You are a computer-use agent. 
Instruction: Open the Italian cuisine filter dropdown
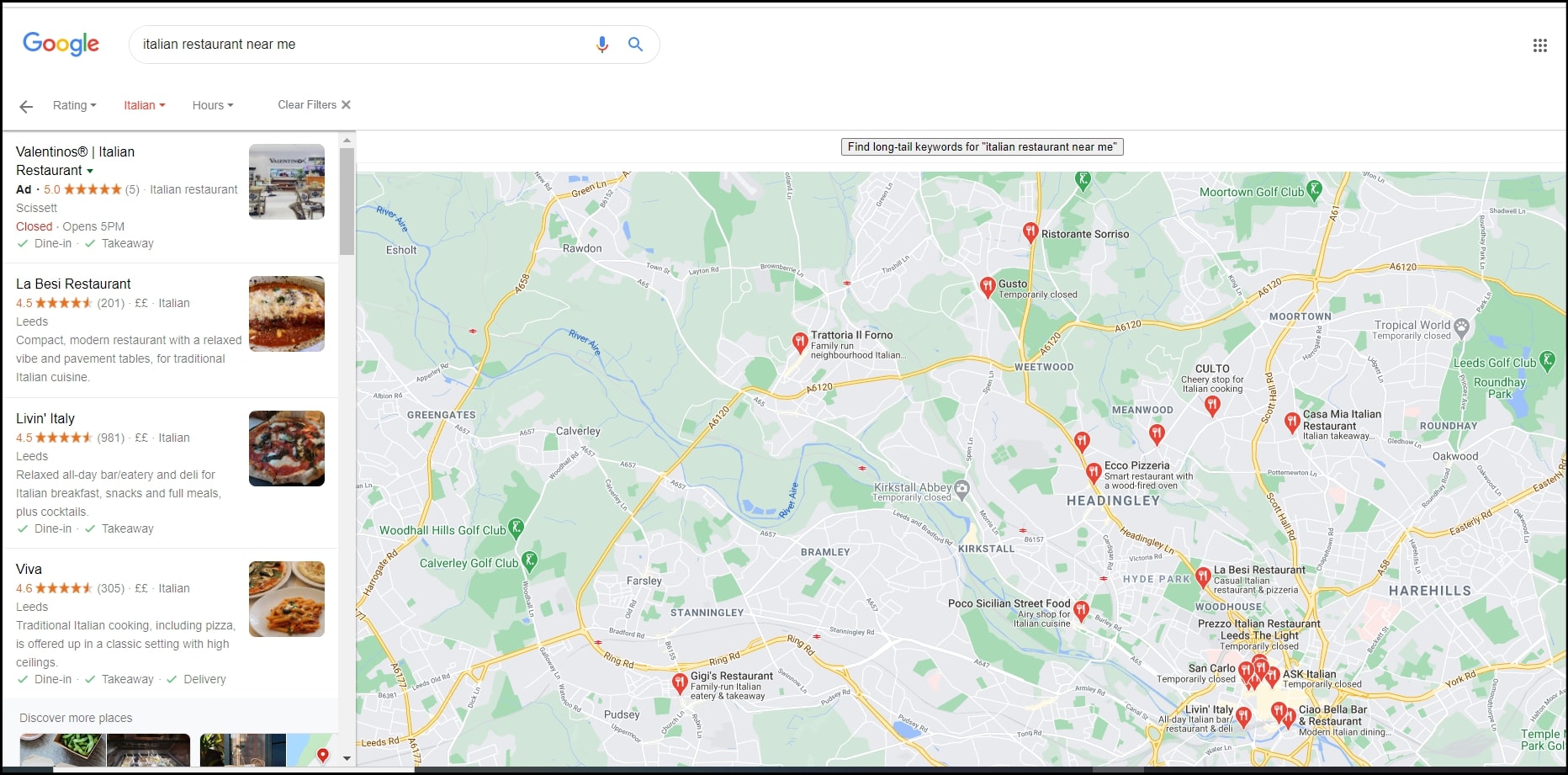coord(144,105)
